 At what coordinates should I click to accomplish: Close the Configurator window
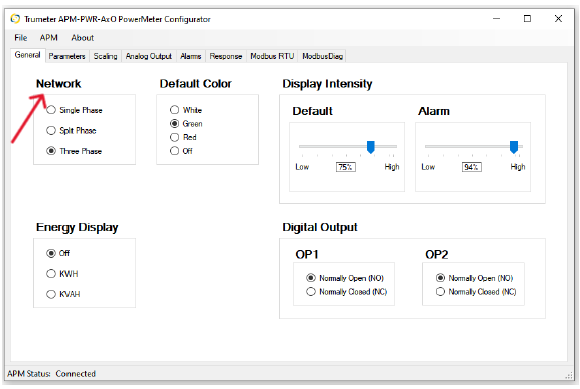[558, 18]
